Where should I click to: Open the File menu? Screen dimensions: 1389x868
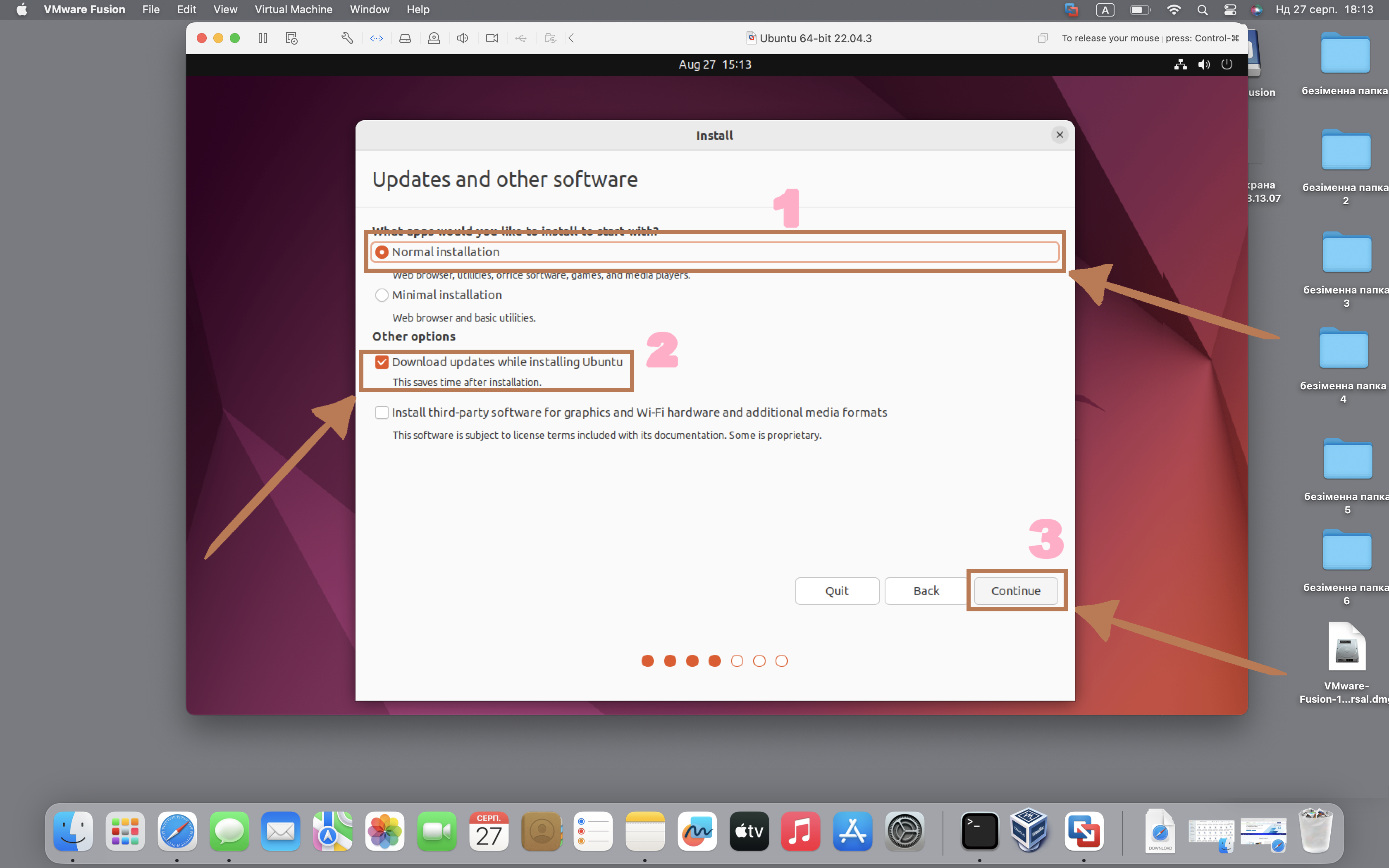pos(151,10)
